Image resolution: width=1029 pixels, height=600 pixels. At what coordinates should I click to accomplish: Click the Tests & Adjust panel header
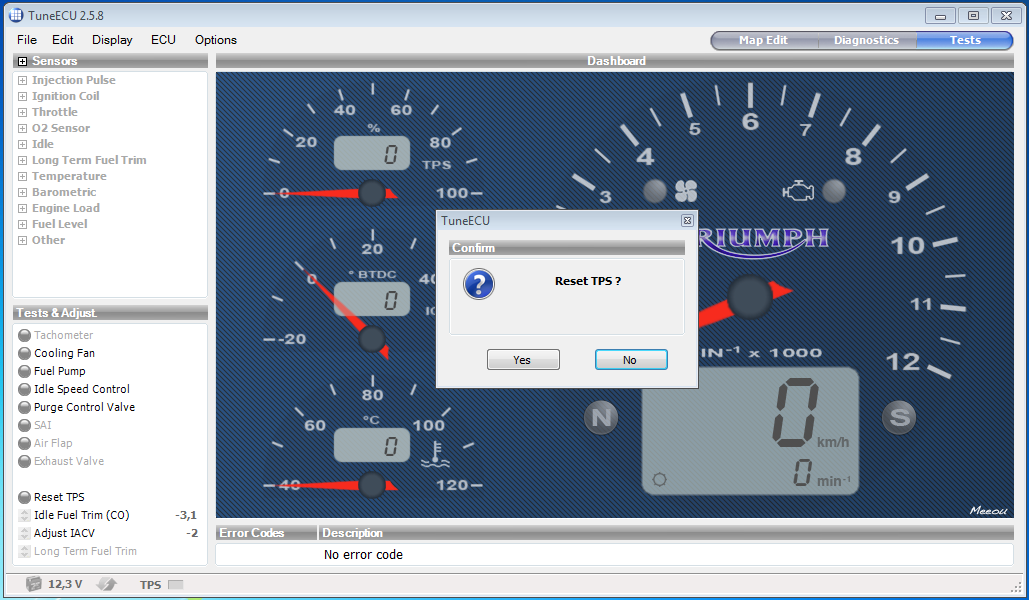pyautogui.click(x=110, y=313)
